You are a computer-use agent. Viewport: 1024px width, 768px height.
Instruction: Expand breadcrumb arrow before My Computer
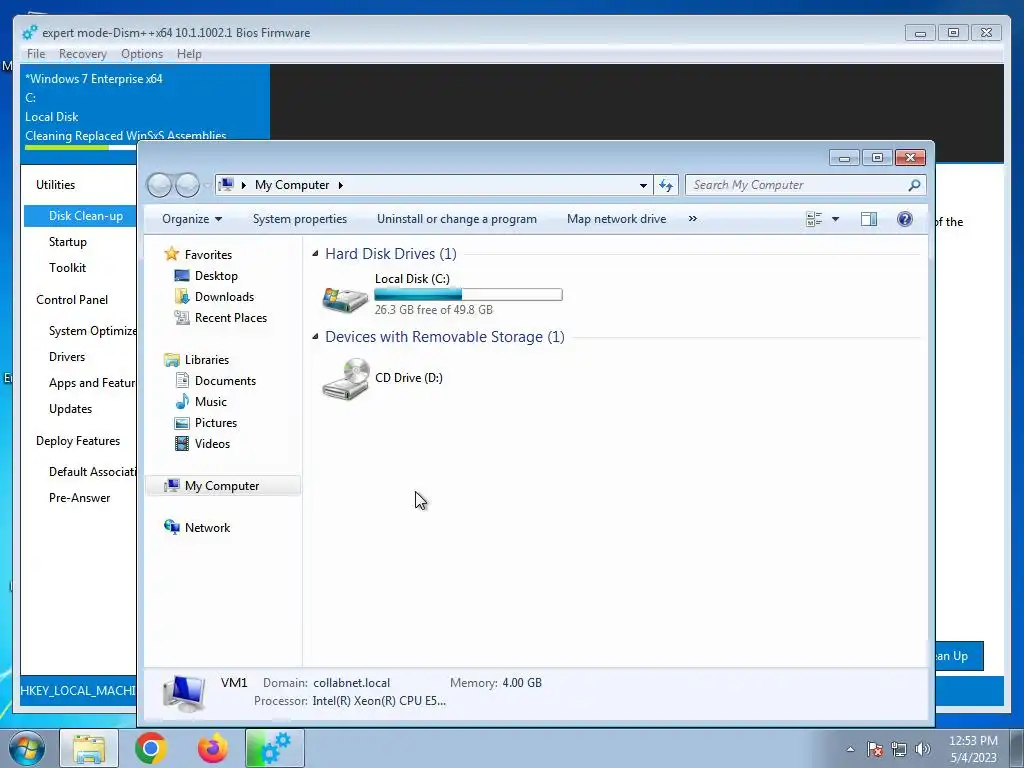tap(244, 185)
